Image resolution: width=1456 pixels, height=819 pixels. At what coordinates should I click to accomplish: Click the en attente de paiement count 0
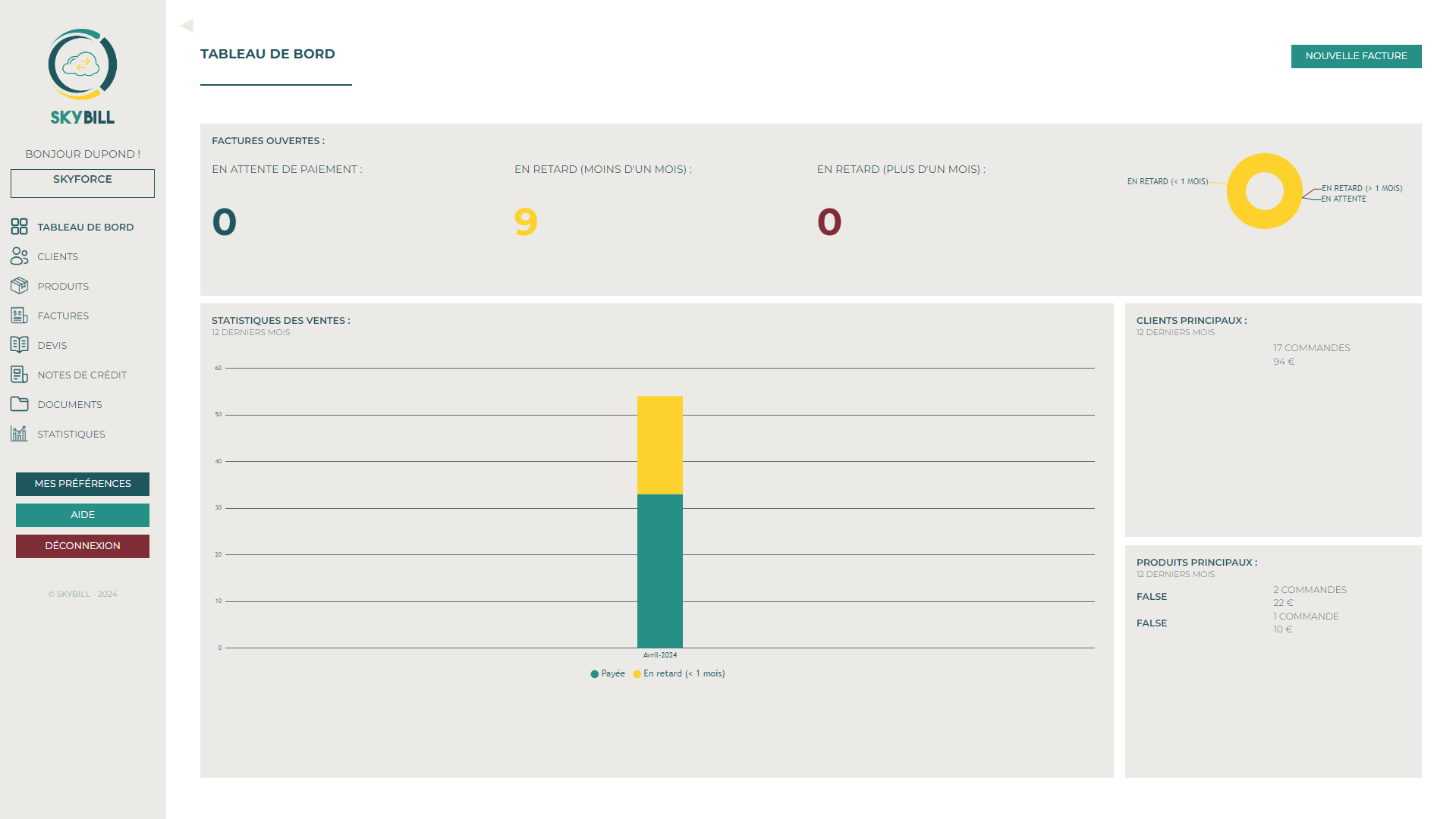(x=225, y=222)
